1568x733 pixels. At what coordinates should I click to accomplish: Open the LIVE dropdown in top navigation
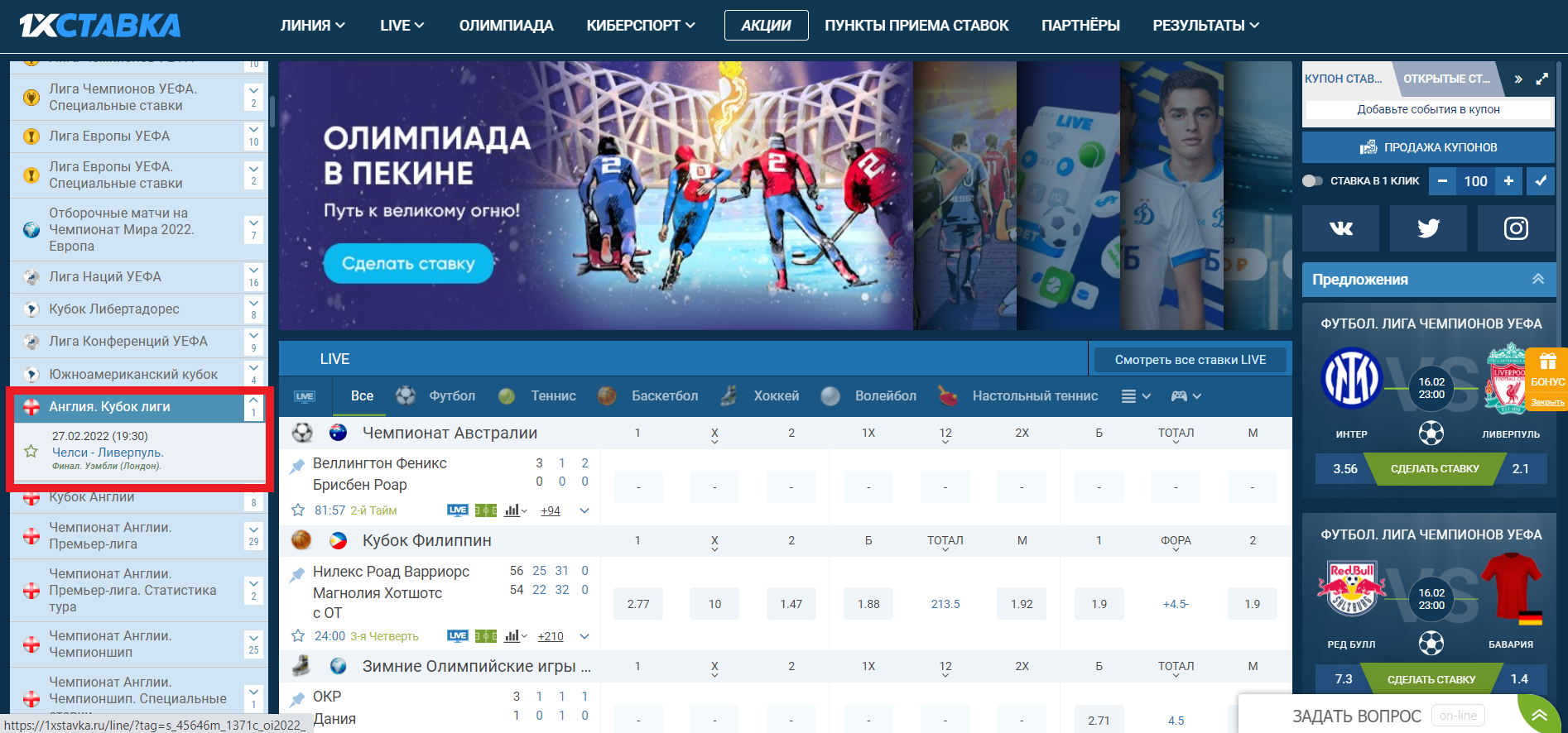tap(402, 26)
